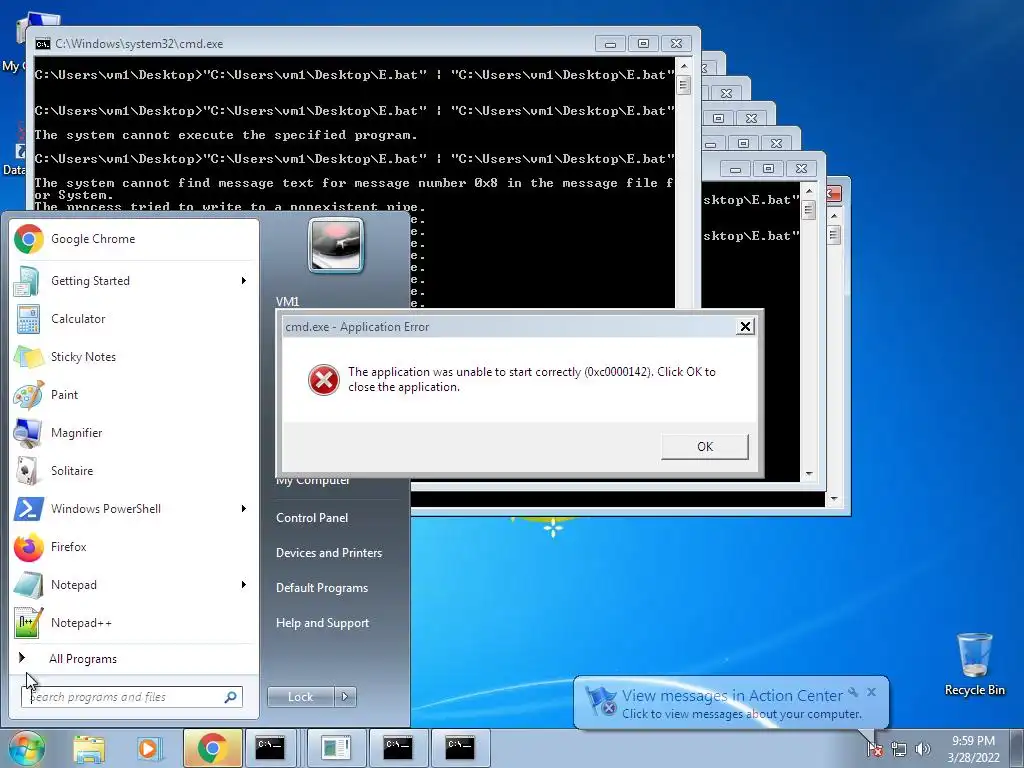Launch Notepad++ from Start menu

click(134, 622)
